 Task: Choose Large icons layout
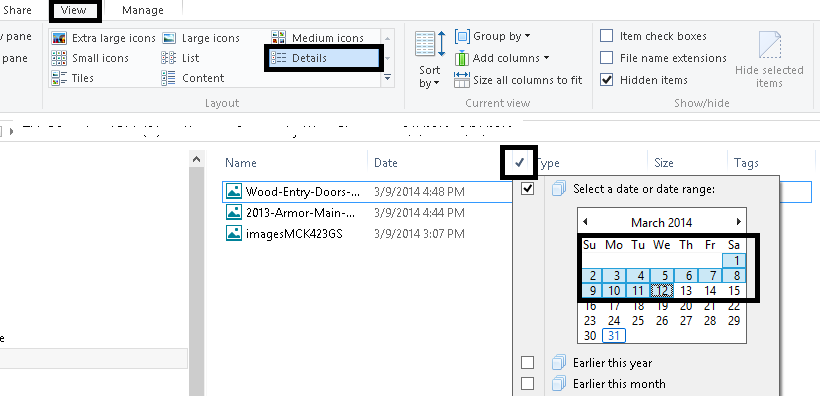pyautogui.click(x=200, y=38)
